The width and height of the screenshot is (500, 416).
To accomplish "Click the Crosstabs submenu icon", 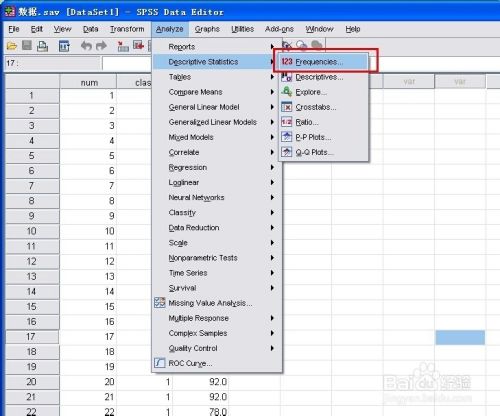I will 287,107.
